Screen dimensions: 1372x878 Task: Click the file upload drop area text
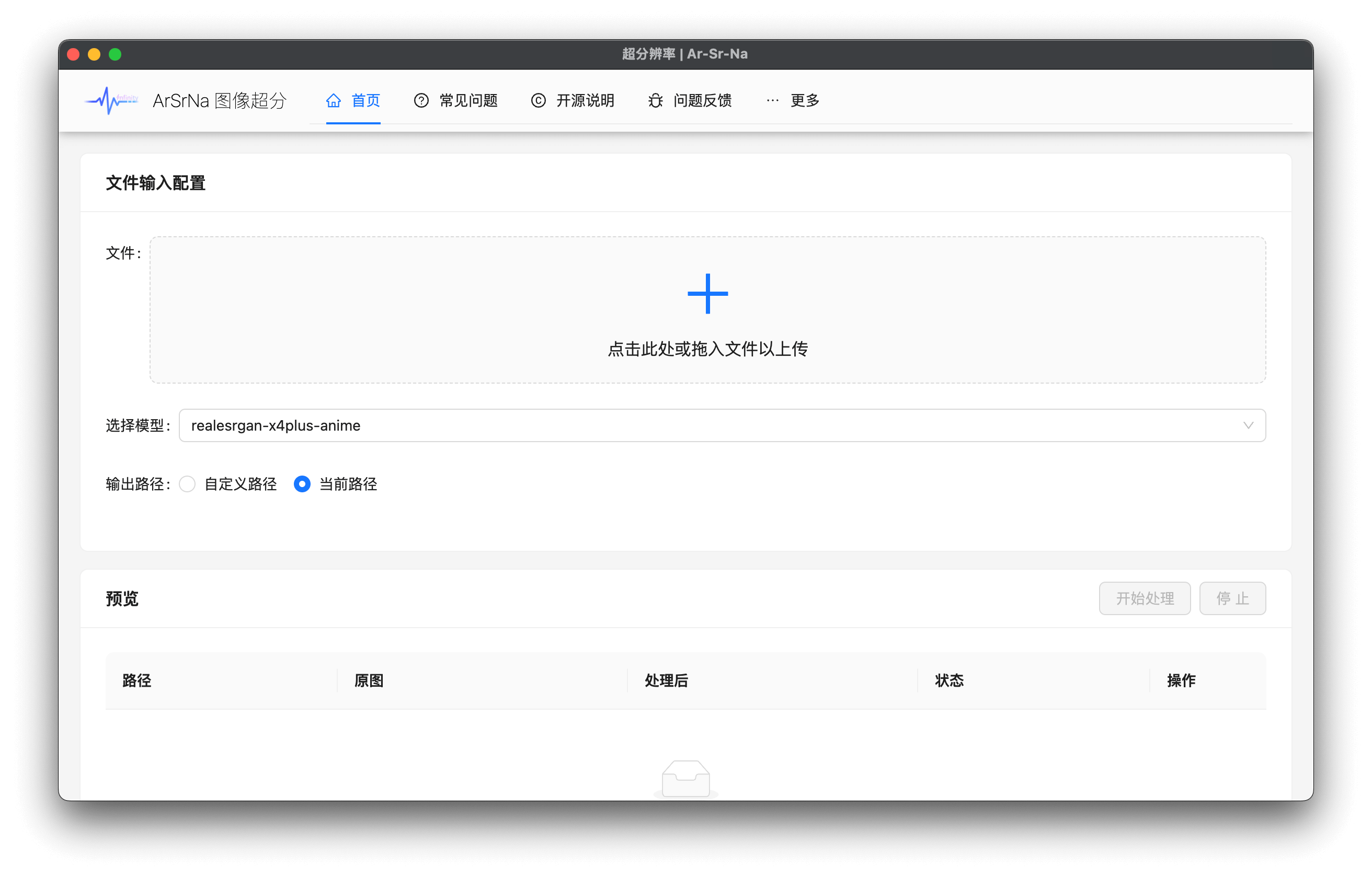click(707, 349)
